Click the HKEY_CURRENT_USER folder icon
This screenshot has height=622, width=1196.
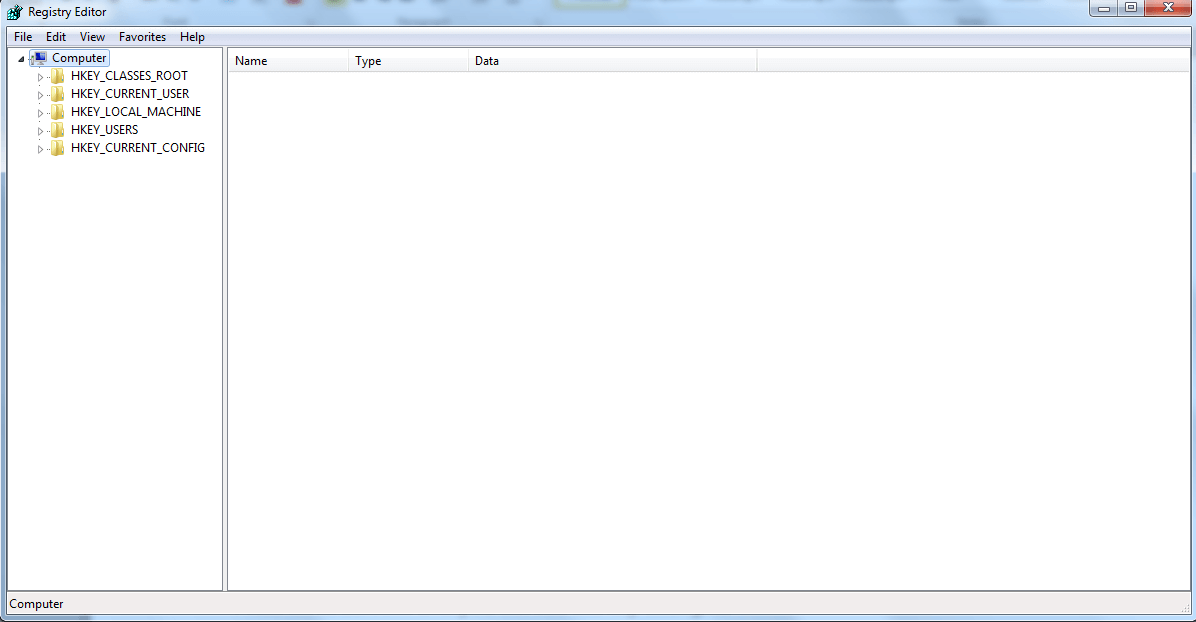coord(58,94)
